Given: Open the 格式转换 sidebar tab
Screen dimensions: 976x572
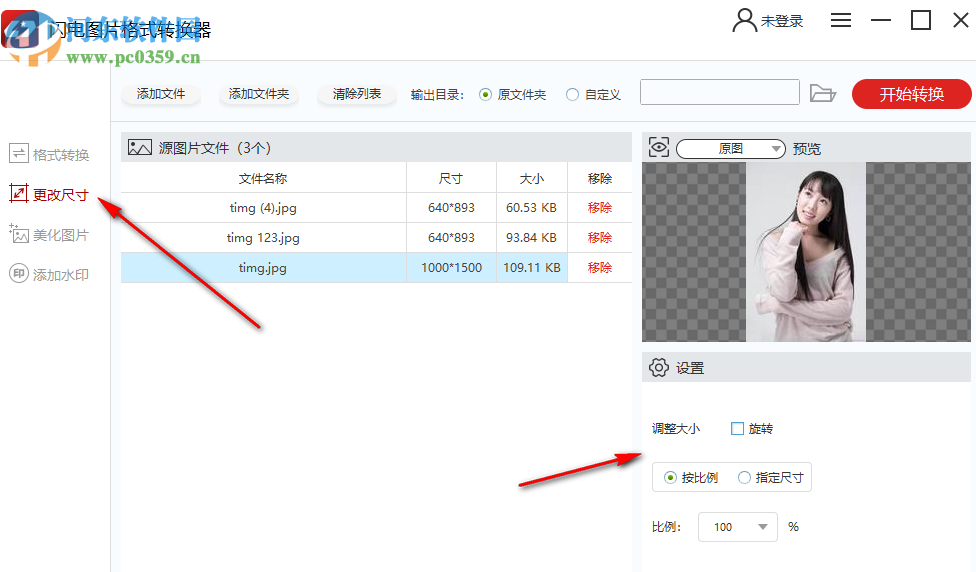Looking at the screenshot, I should pyautogui.click(x=49, y=154).
